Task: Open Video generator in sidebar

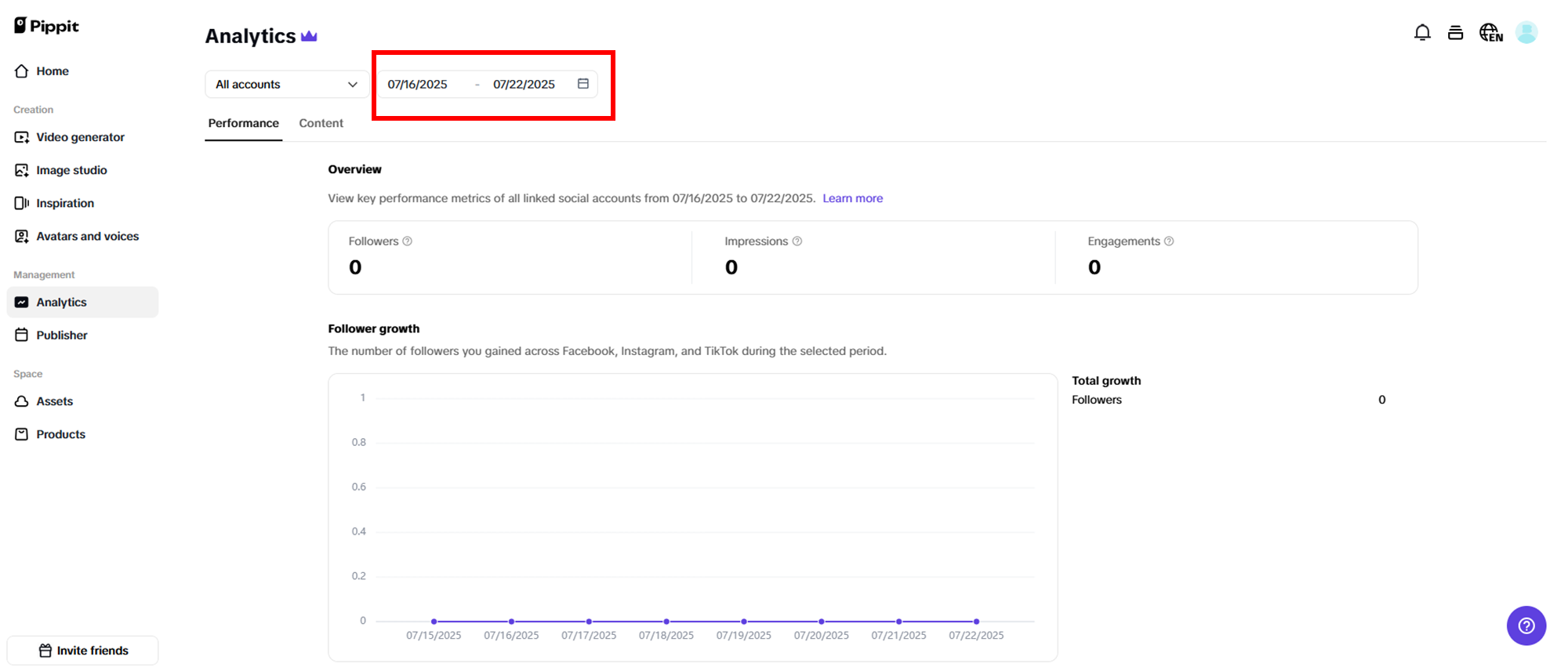Action: point(80,137)
